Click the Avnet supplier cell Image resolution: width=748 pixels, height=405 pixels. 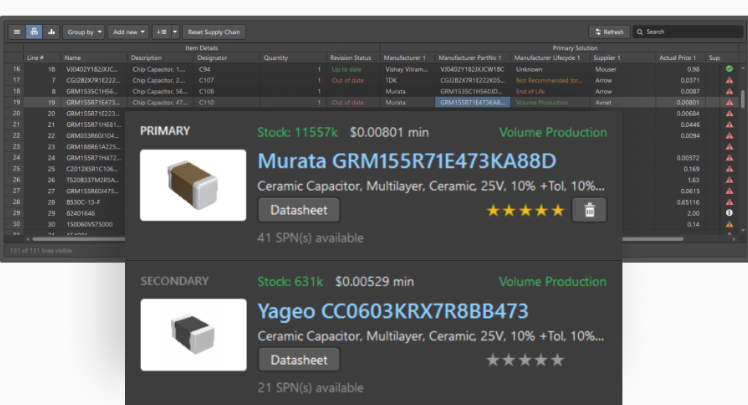tap(603, 102)
